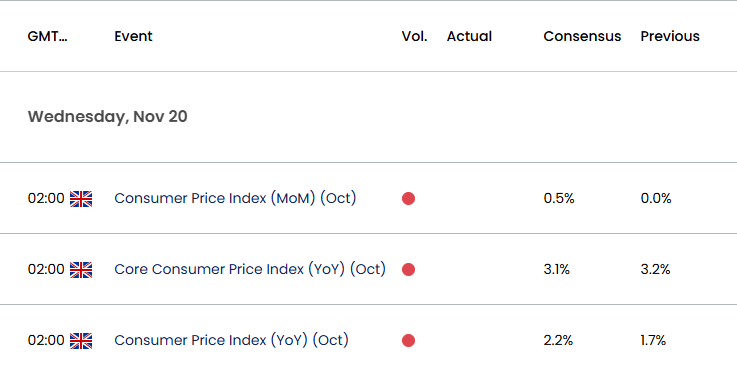
Task: Open Core Consumer Price Index (YoY) (Oct) event
Action: point(250,269)
